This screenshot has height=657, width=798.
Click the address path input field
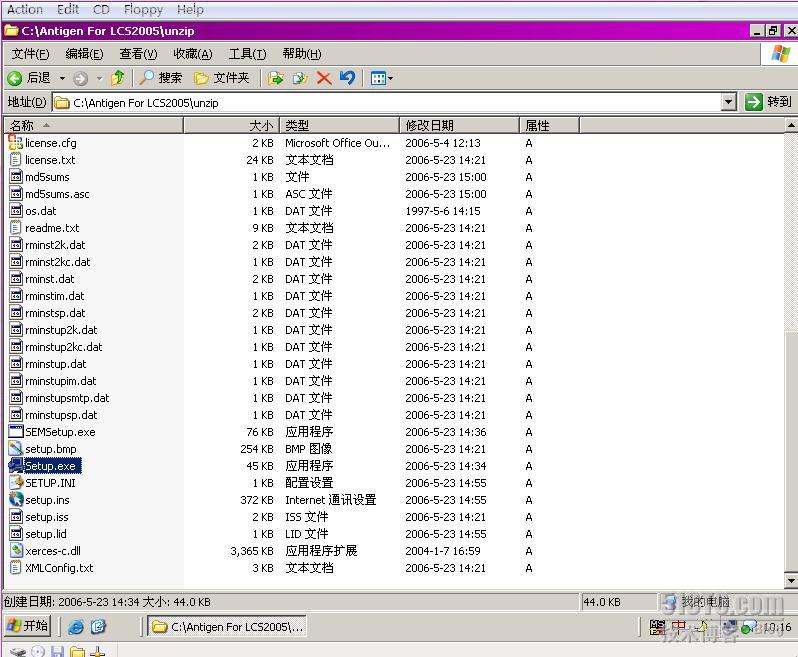(387, 103)
